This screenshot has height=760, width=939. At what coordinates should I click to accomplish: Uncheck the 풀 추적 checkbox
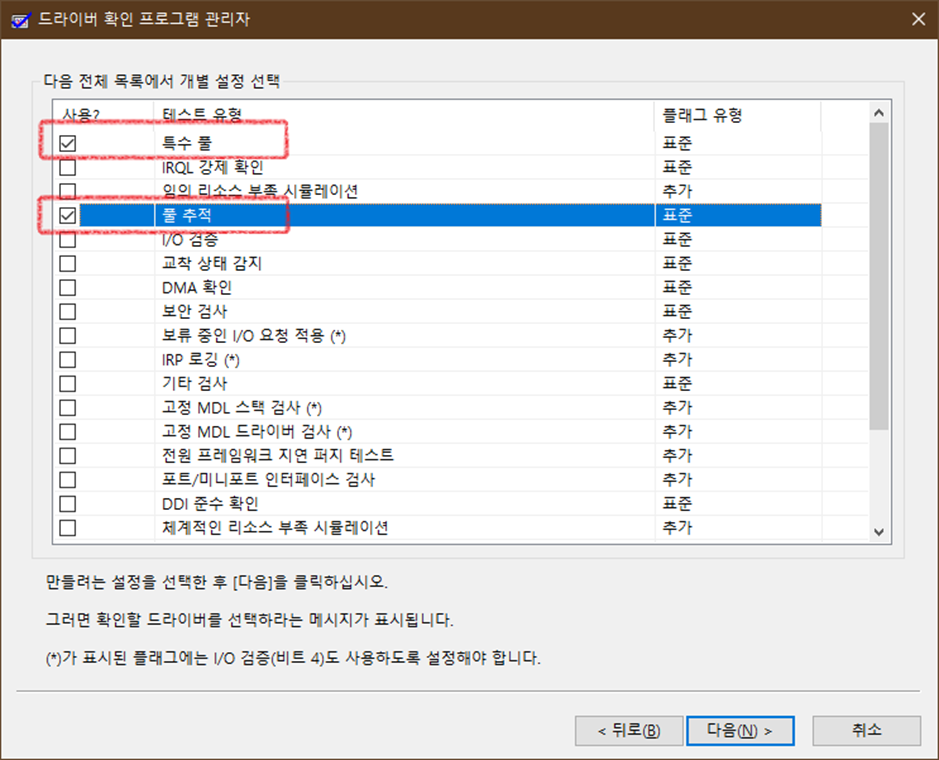point(68,216)
